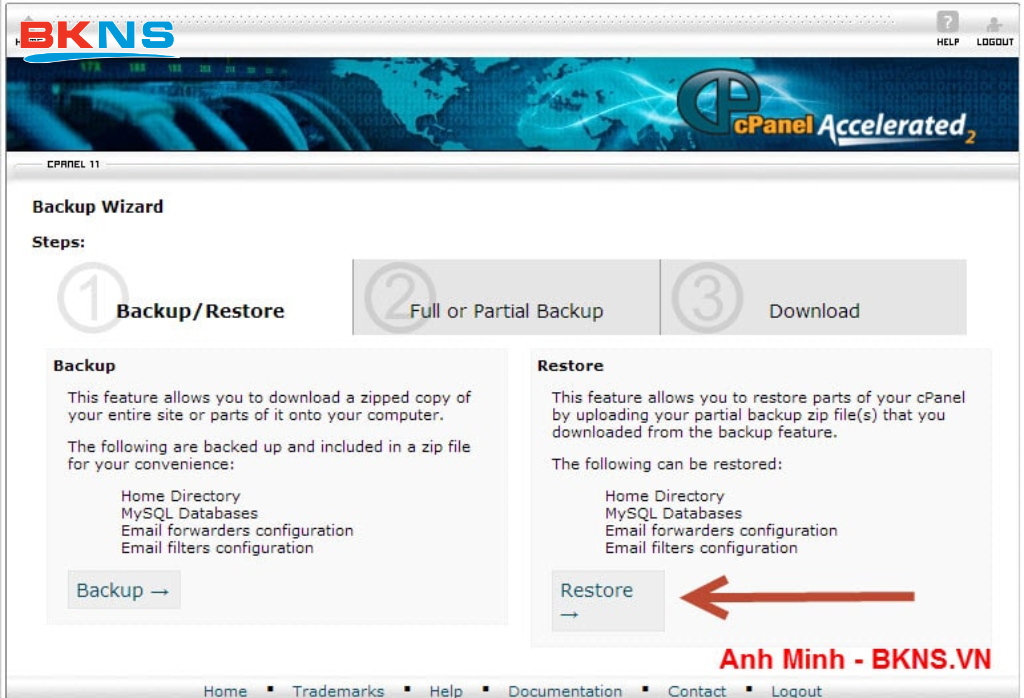Open the Home footer link

point(224,690)
